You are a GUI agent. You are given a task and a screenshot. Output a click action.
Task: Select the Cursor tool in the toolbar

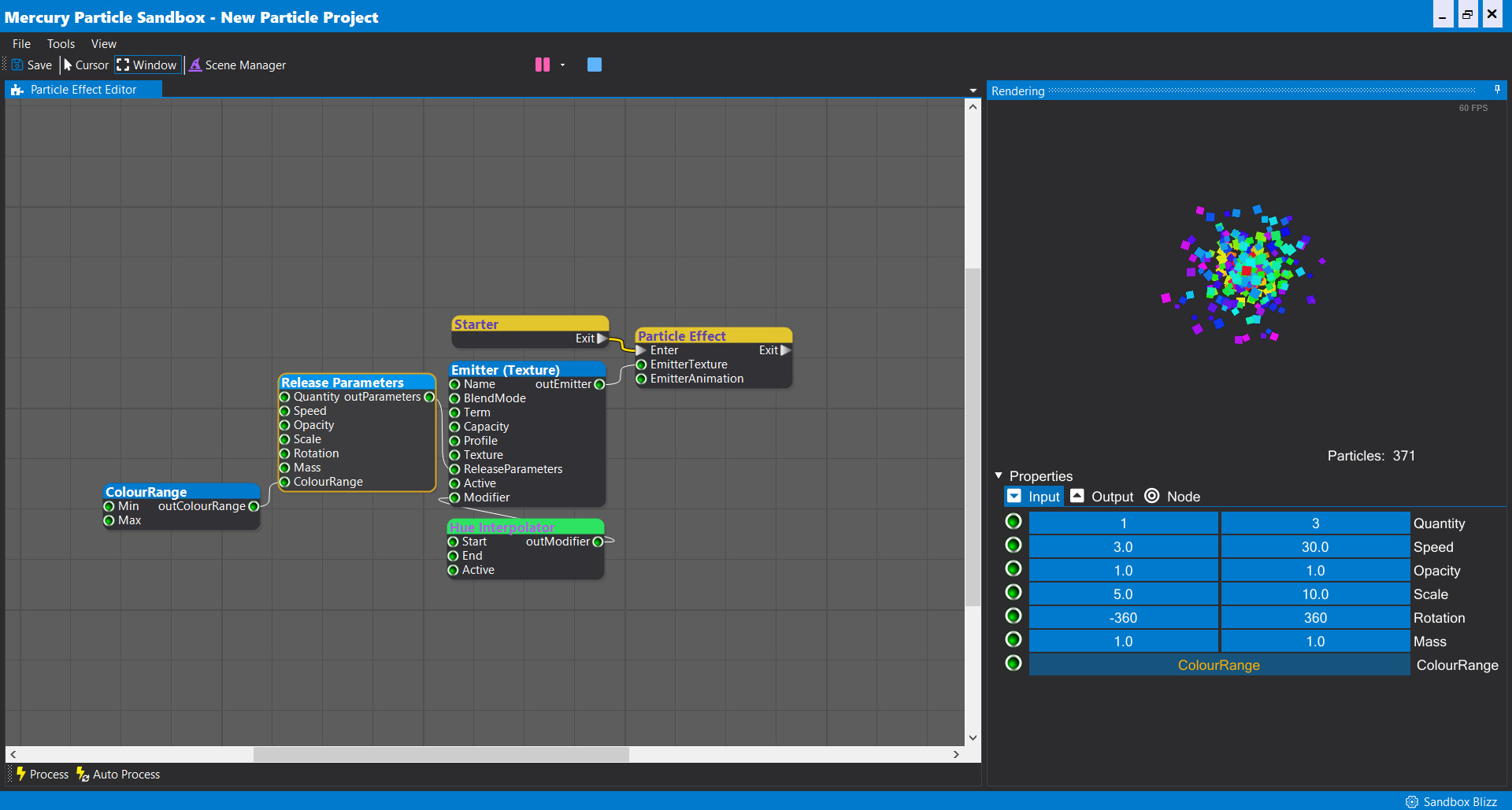pos(86,65)
